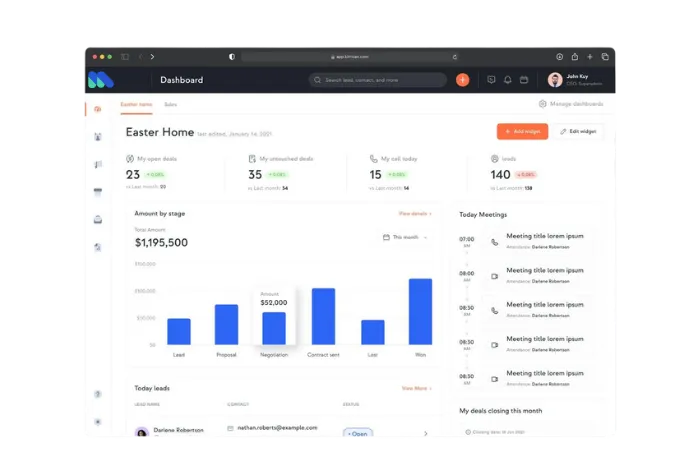Open the notifications bell icon

pyautogui.click(x=507, y=80)
